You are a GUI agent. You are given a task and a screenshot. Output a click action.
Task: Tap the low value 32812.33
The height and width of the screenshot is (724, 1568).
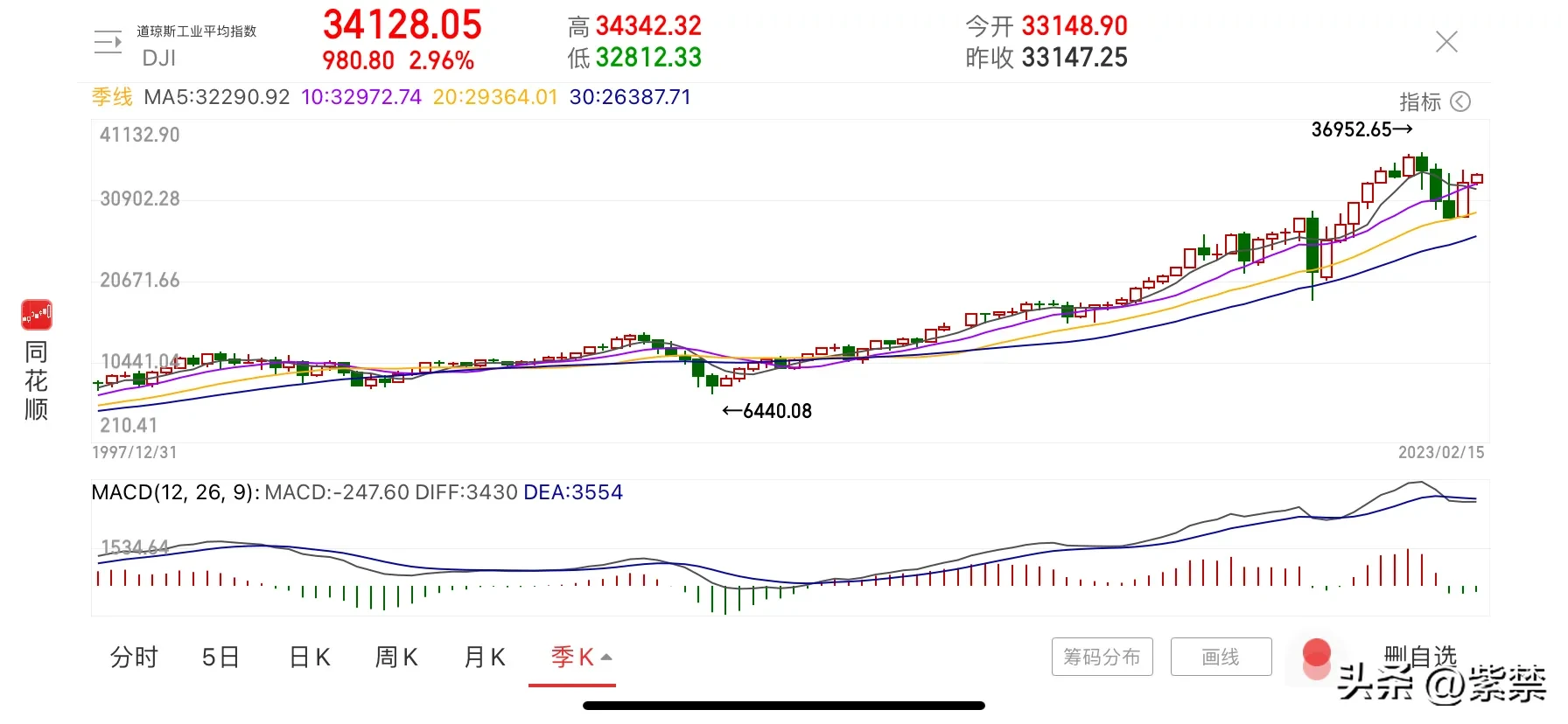click(x=648, y=58)
